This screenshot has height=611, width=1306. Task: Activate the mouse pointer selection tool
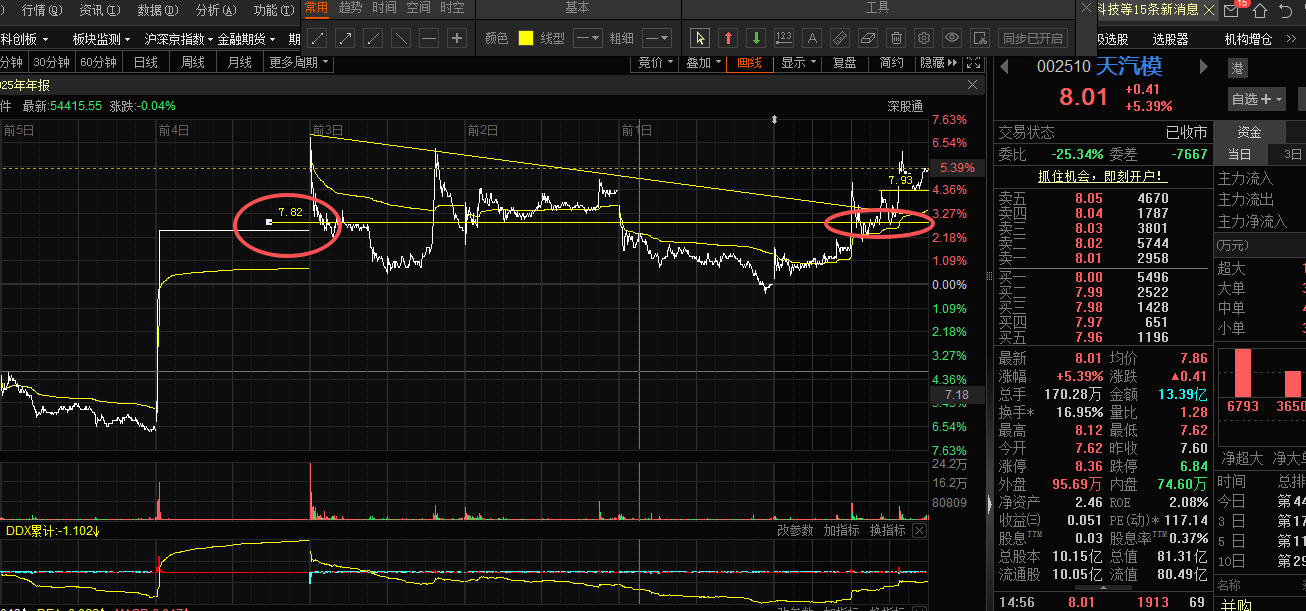coord(700,39)
